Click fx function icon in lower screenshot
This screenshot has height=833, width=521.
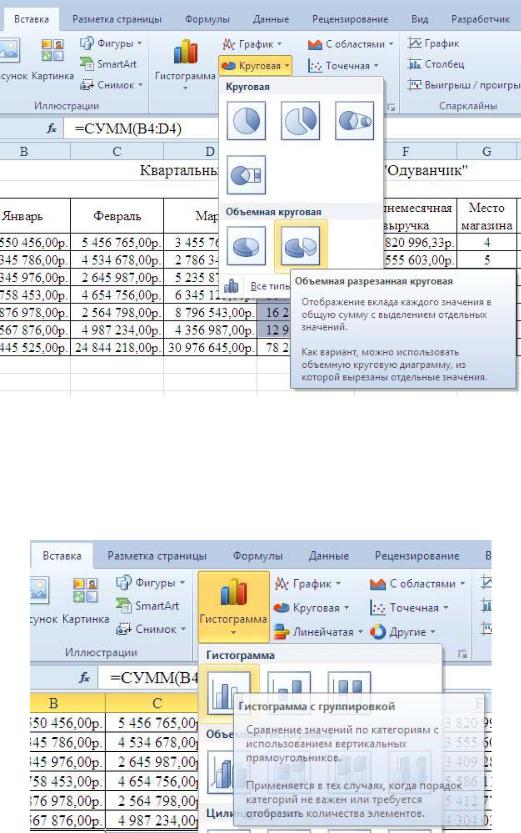(84, 677)
